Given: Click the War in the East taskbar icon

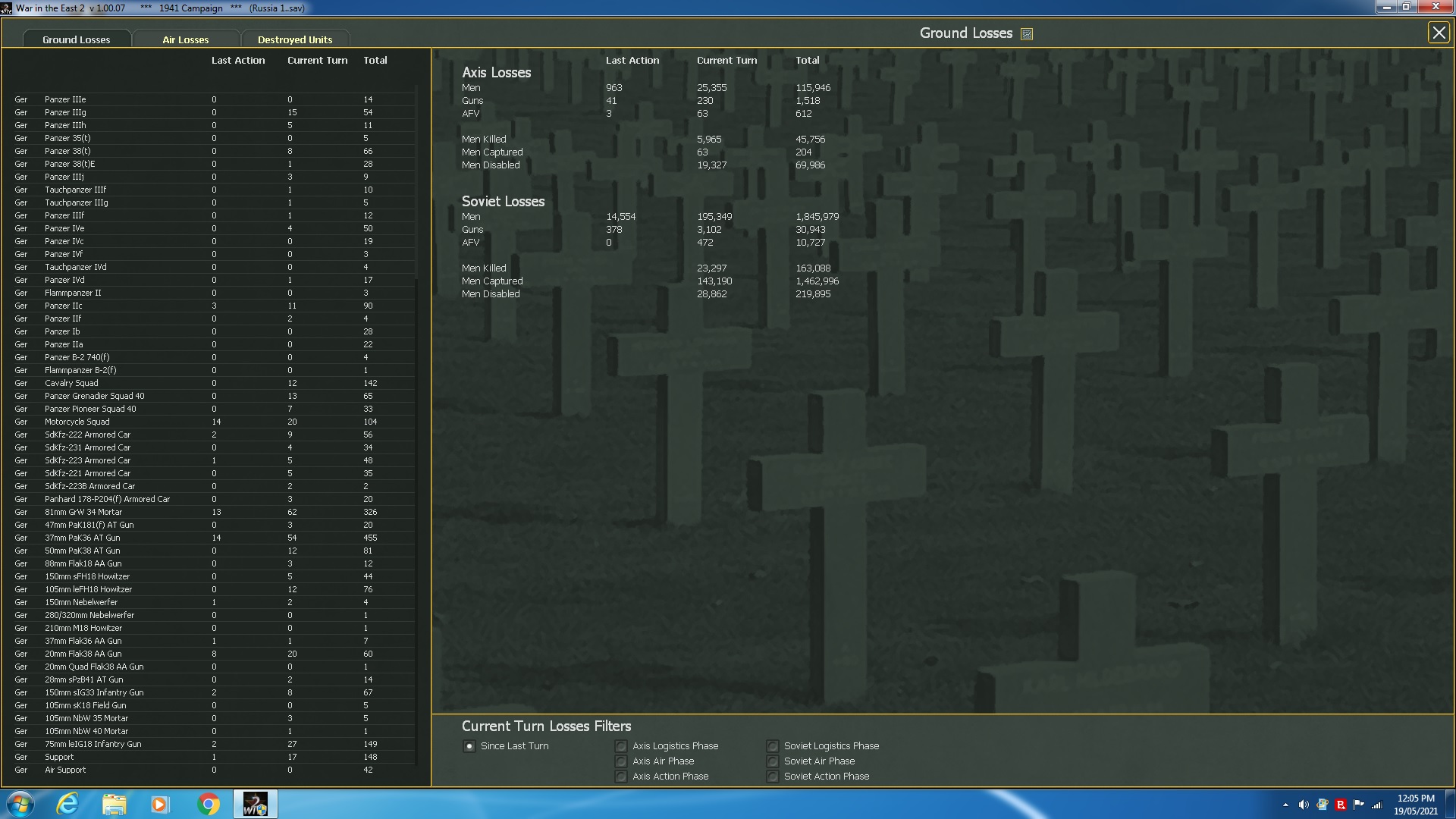Looking at the screenshot, I should [255, 804].
